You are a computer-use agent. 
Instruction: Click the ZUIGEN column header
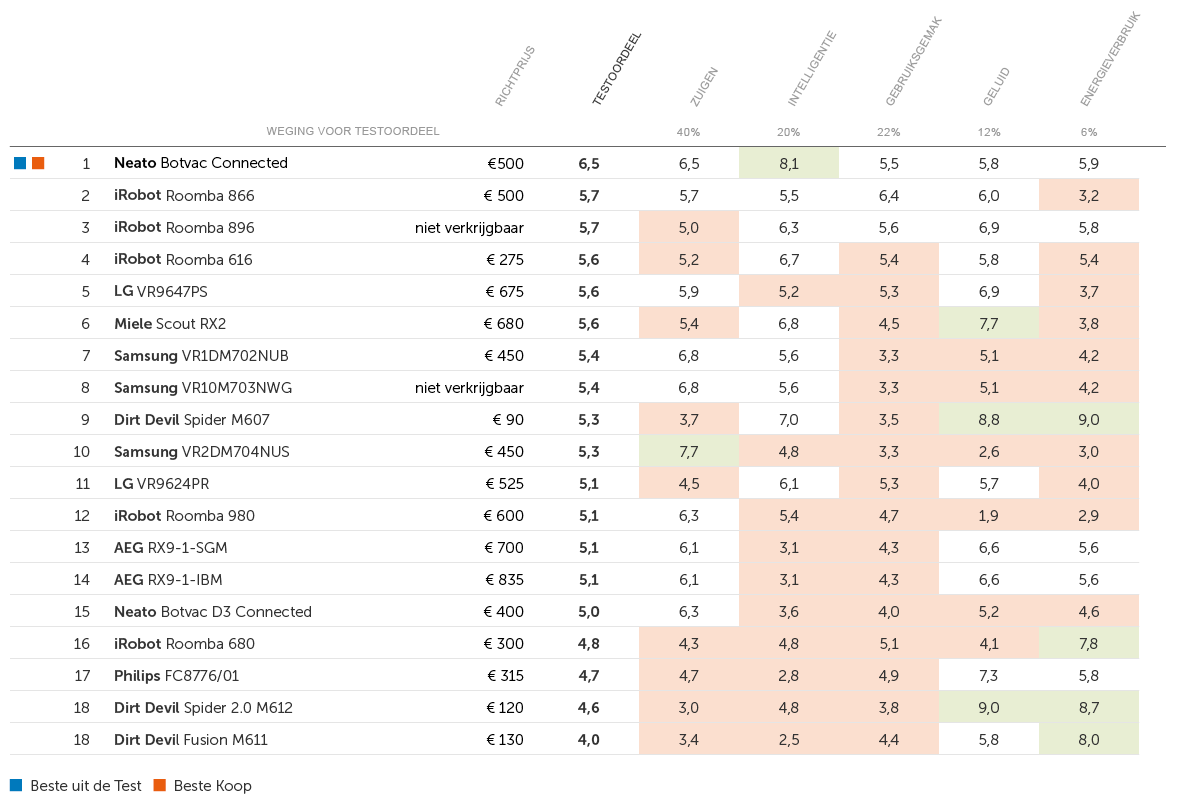coord(704,86)
